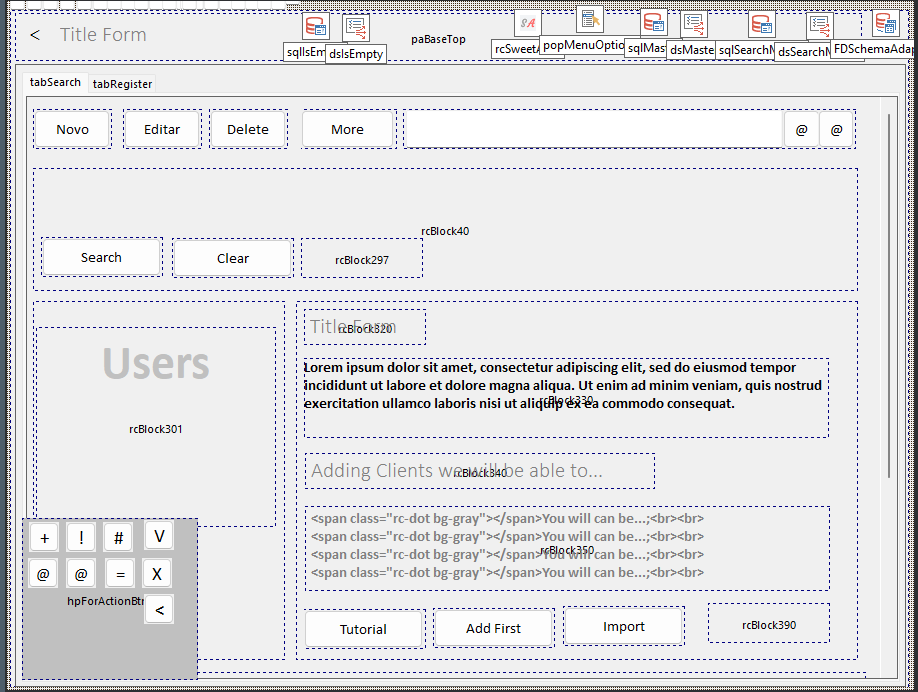Open the More options button

(347, 129)
